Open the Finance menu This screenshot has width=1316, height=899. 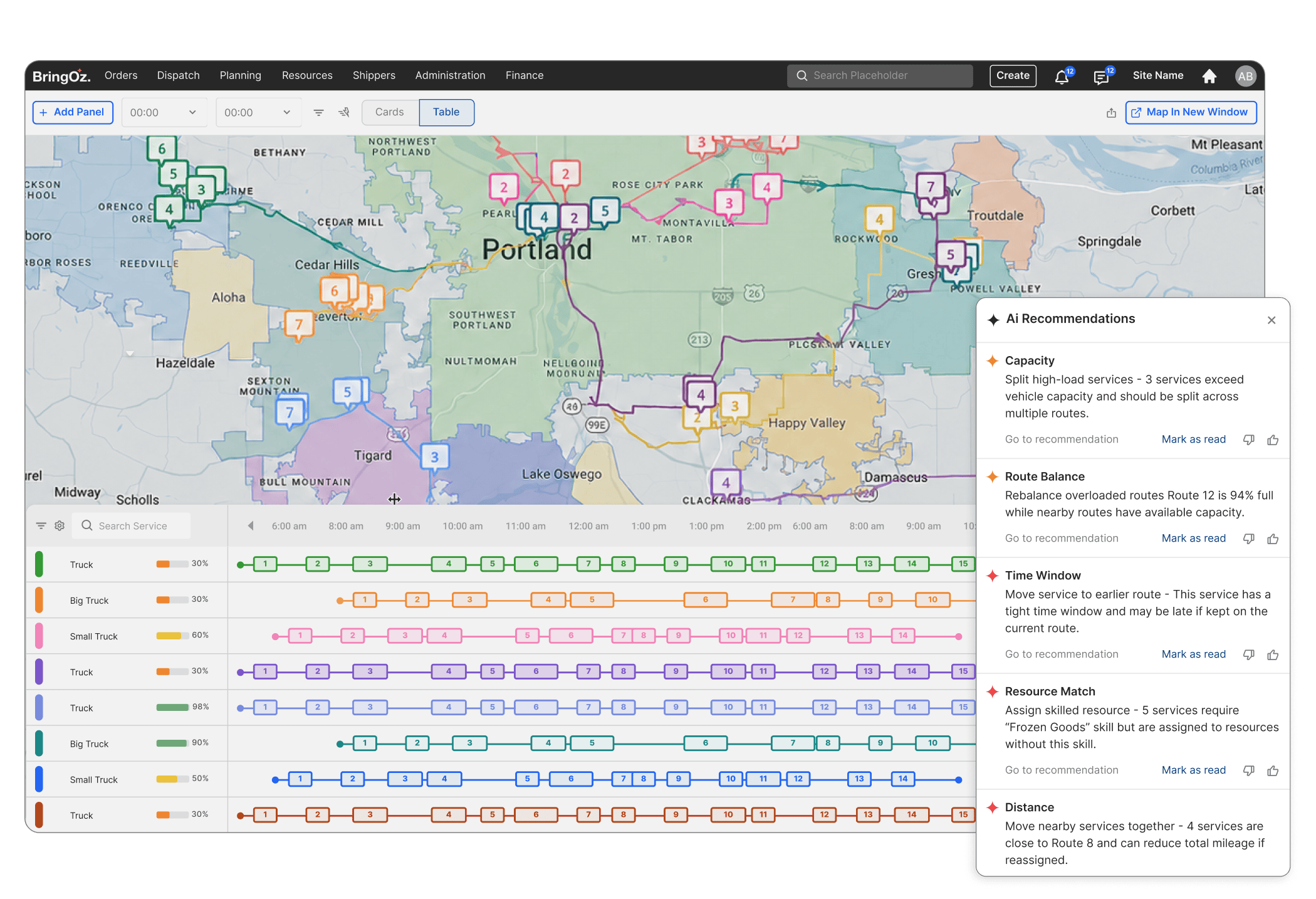coord(525,75)
